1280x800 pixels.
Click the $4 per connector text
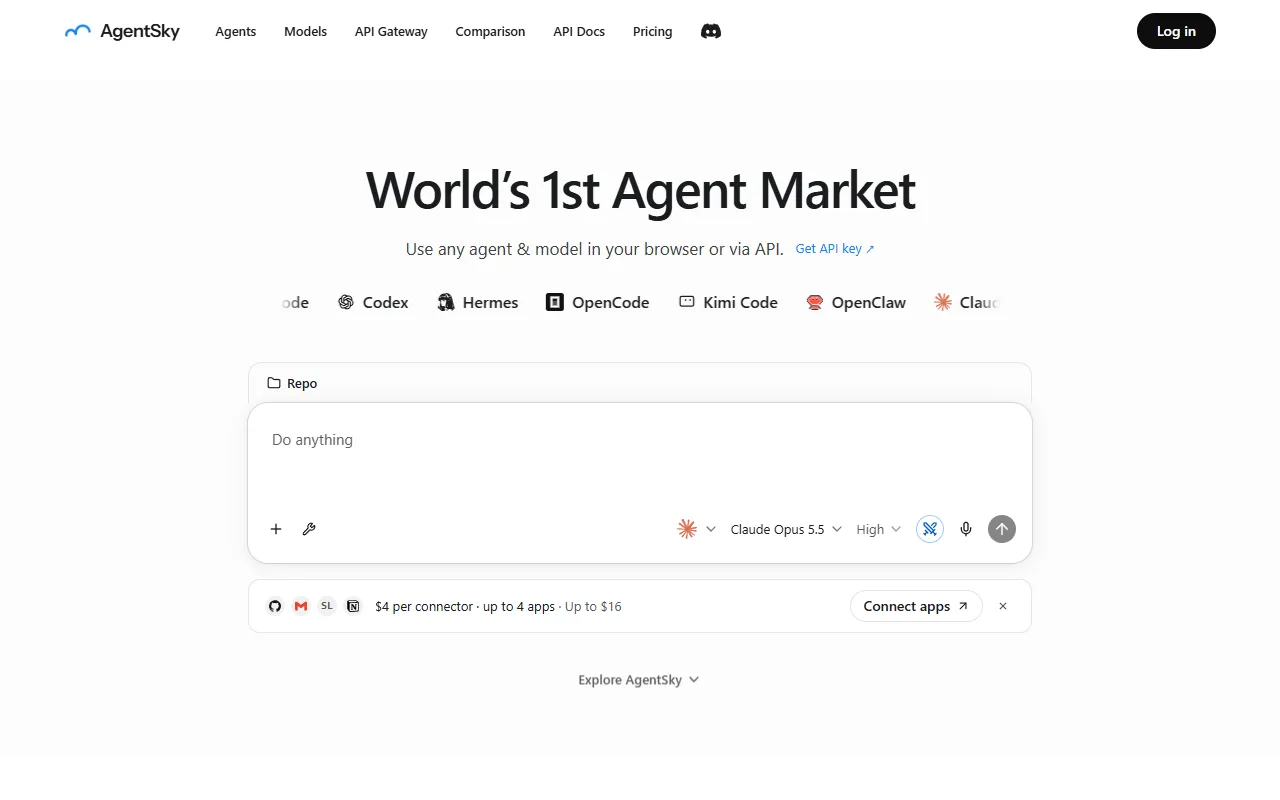[x=424, y=606]
